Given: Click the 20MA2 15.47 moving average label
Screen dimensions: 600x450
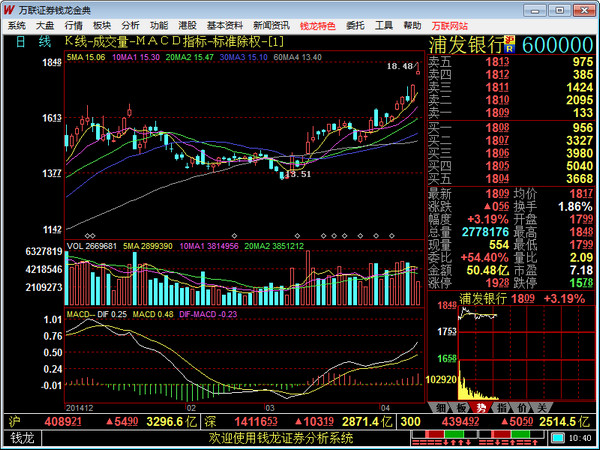Looking at the screenshot, I should click(189, 57).
